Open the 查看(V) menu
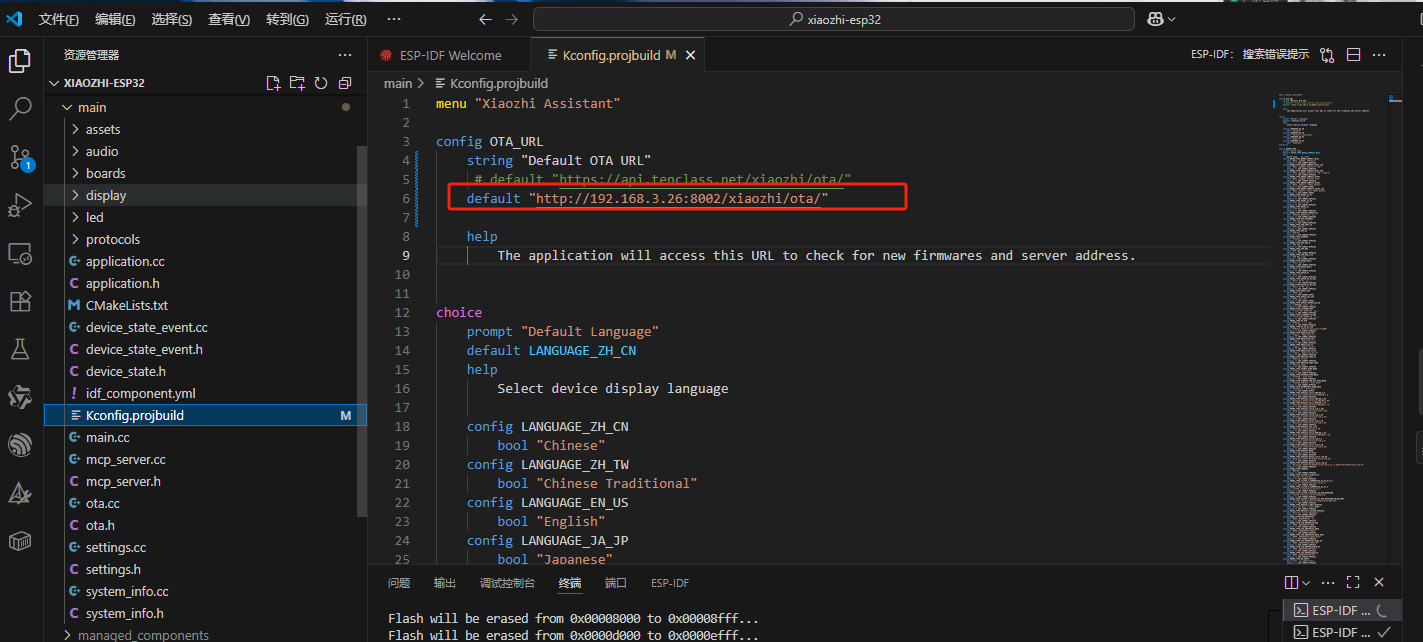The image size is (1423, 642). (229, 19)
